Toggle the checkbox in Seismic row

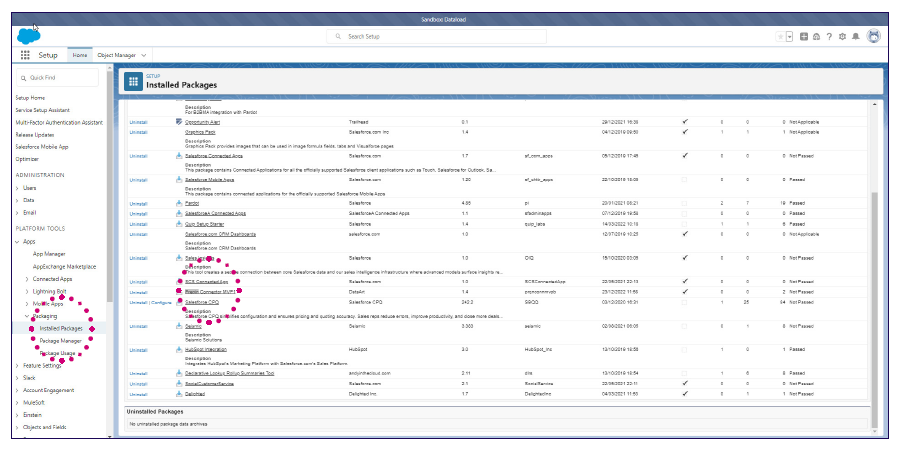pyautogui.click(x=684, y=326)
